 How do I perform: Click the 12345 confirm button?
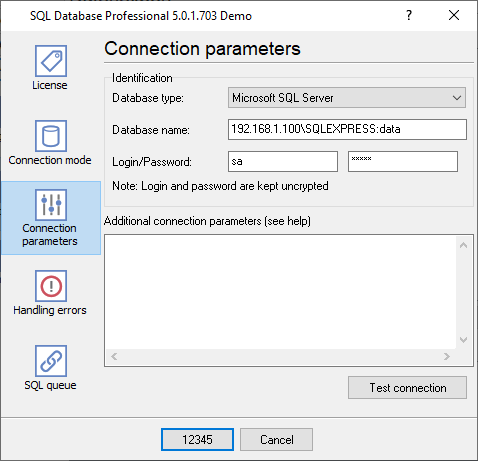pos(197,440)
